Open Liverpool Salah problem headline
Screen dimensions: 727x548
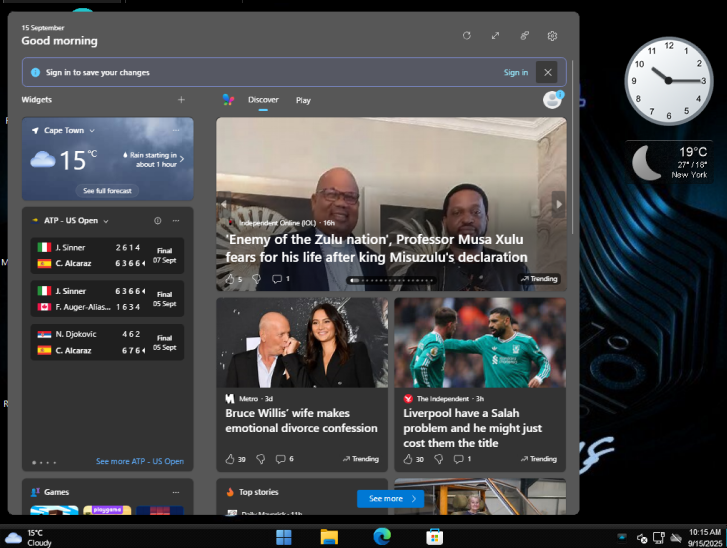pyautogui.click(x=472, y=428)
